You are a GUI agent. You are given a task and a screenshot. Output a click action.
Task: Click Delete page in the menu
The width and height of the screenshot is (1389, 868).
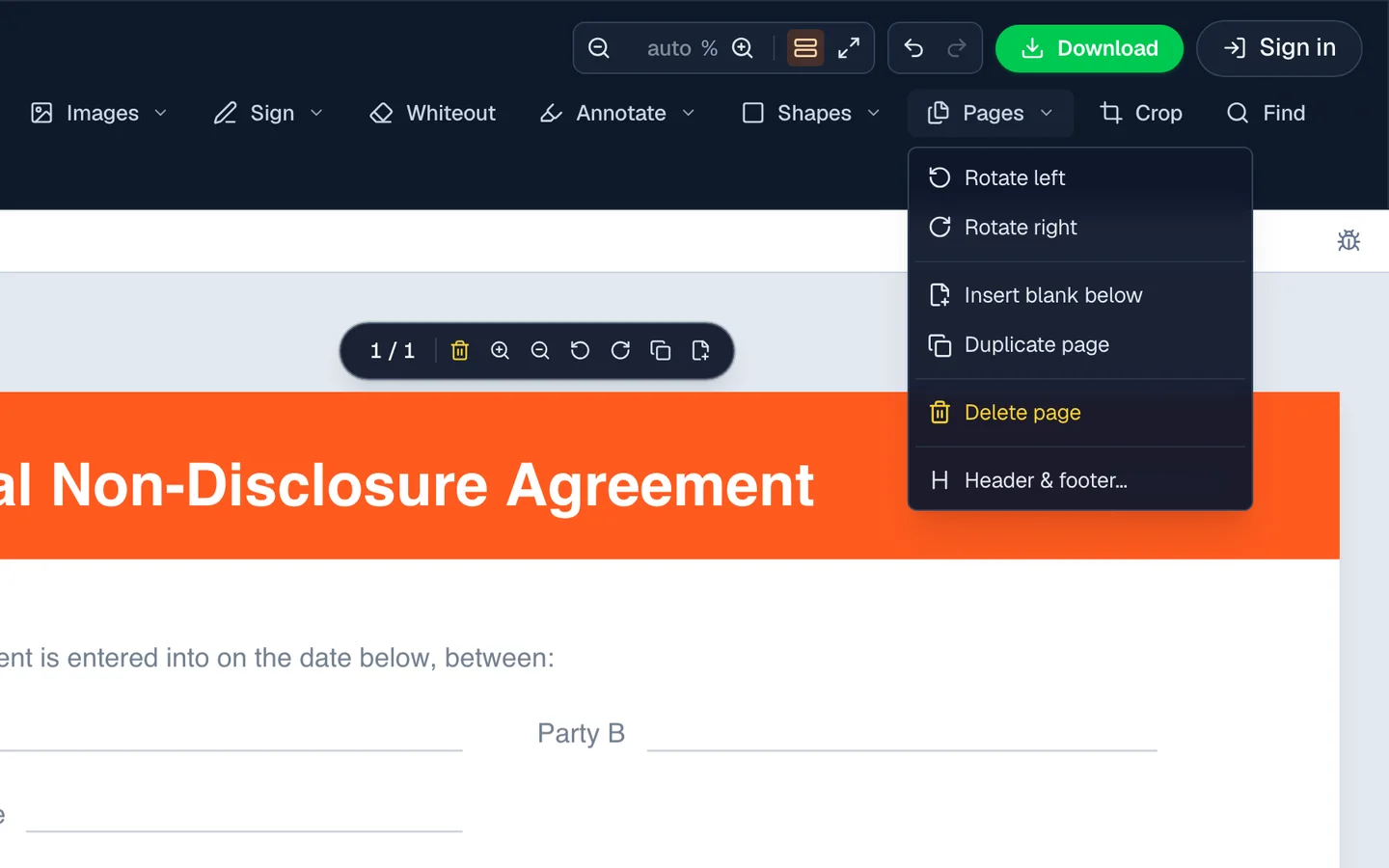click(x=1080, y=413)
